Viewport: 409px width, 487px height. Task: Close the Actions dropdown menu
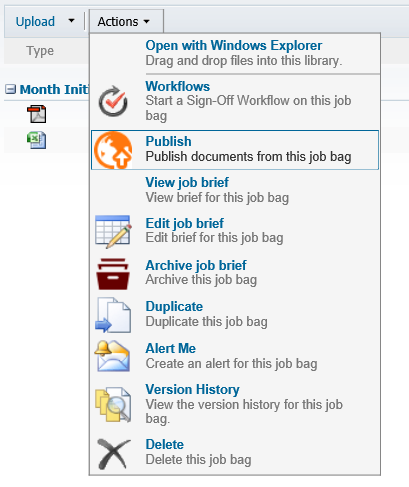[x=123, y=22]
